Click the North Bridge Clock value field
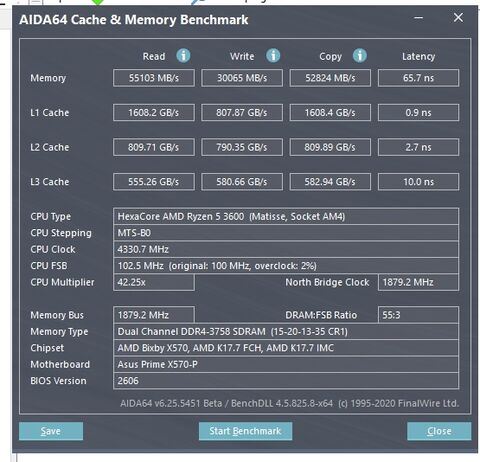Image resolution: width=480 pixels, height=462 pixels. (x=418, y=282)
